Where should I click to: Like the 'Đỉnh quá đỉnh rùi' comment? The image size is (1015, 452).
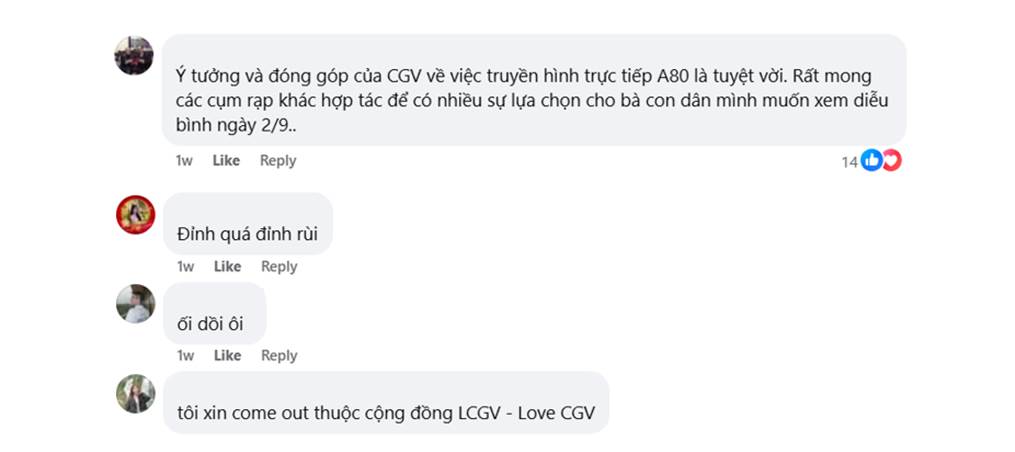click(227, 266)
